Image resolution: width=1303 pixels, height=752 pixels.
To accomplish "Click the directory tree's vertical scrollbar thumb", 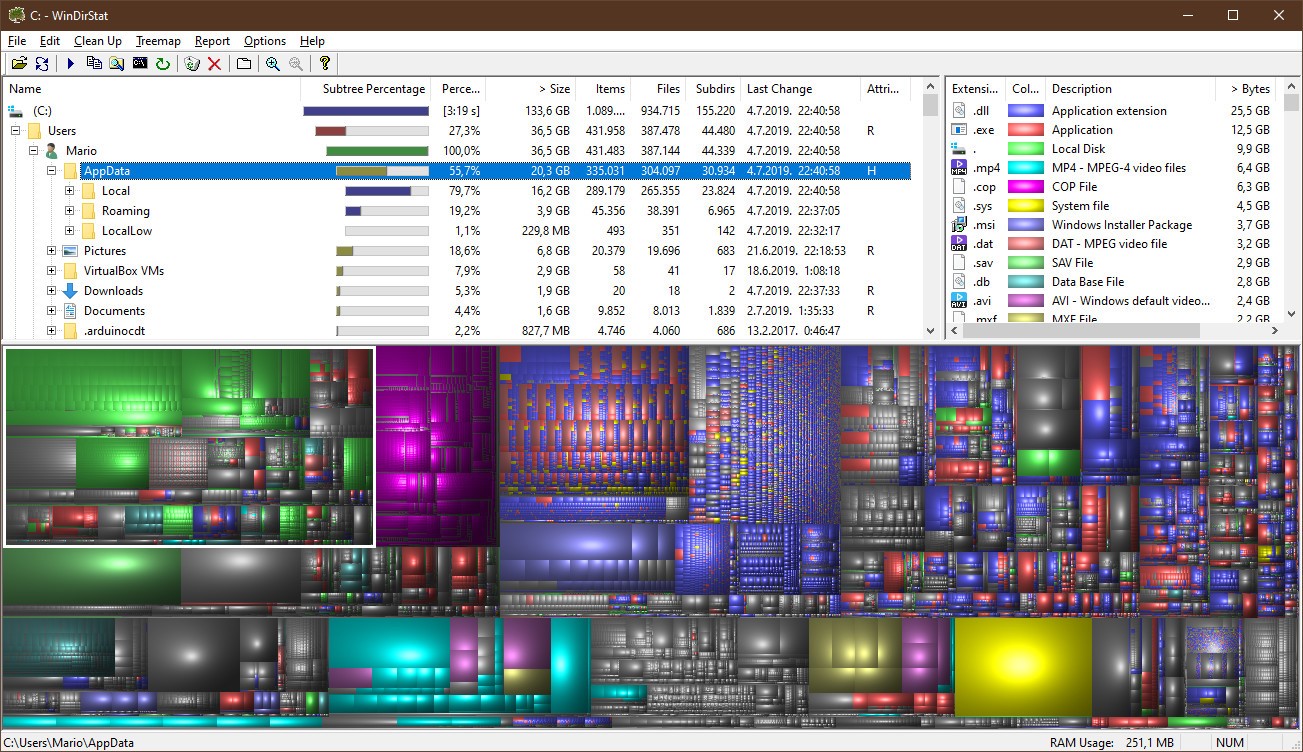I will [931, 106].
